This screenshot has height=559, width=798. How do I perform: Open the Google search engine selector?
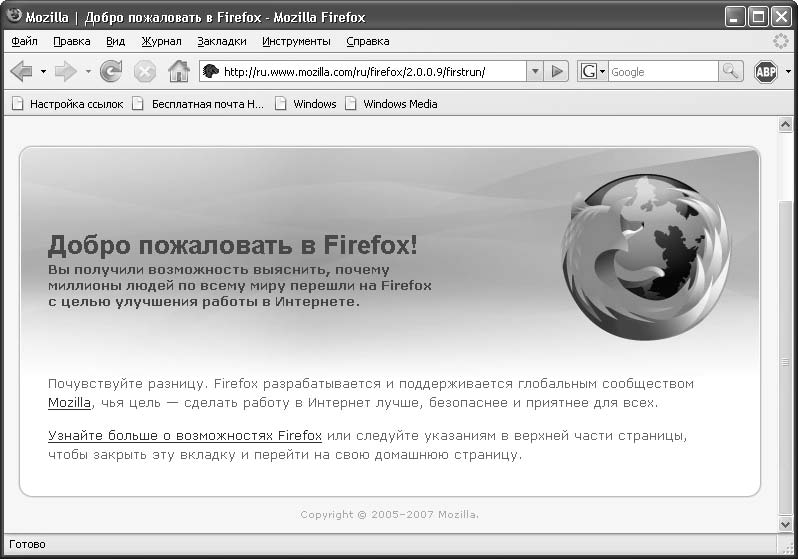[x=593, y=72]
